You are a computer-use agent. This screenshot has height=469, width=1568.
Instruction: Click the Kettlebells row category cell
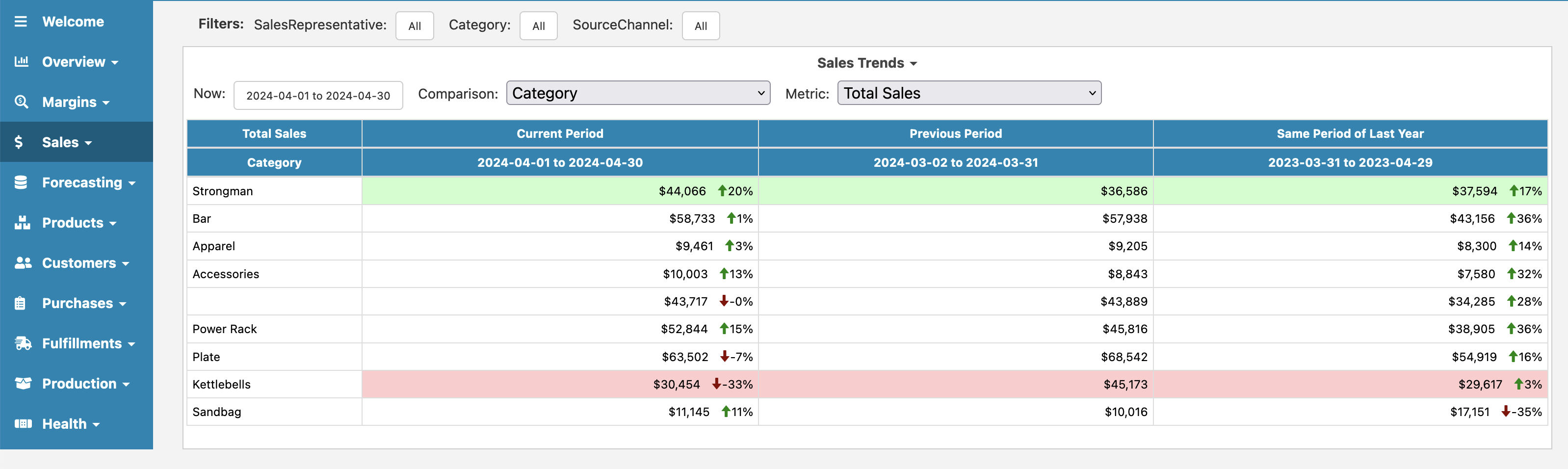[x=274, y=385]
